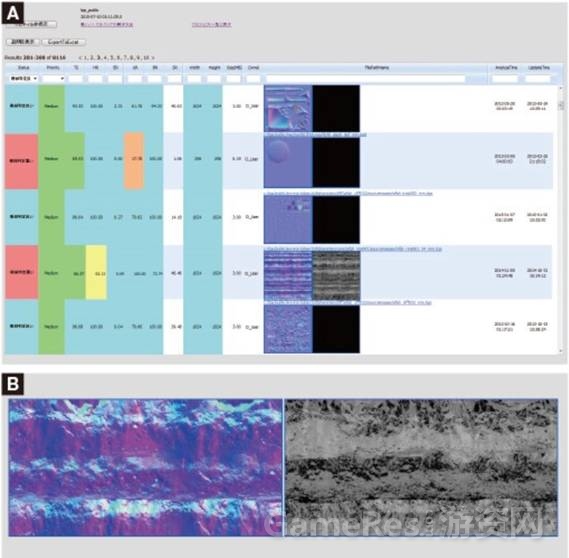Screen dimensions: 569x558
Task: Open the purple link below the date text
Action: click(106, 25)
